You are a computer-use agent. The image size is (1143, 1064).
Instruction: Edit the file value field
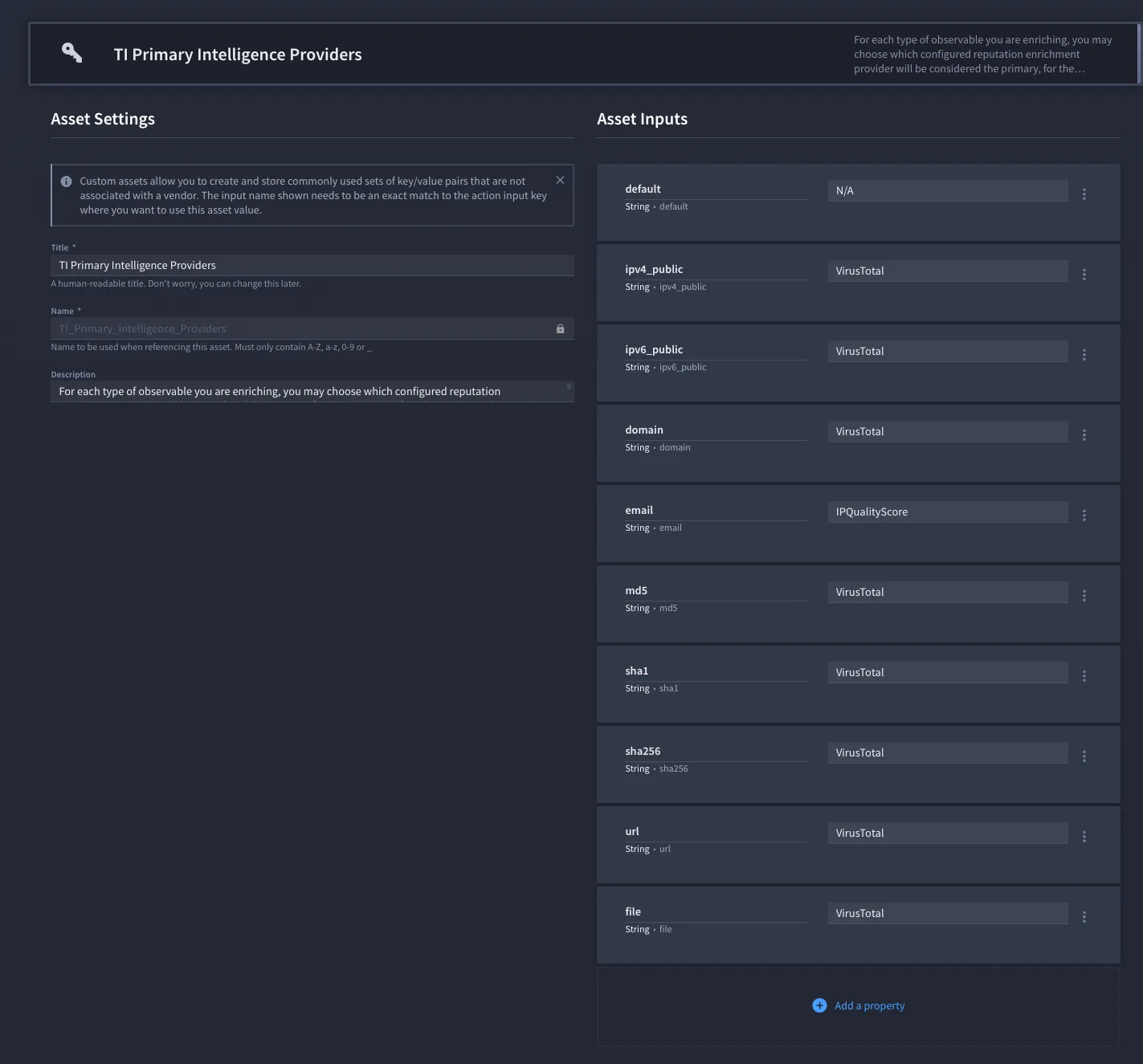click(x=948, y=913)
